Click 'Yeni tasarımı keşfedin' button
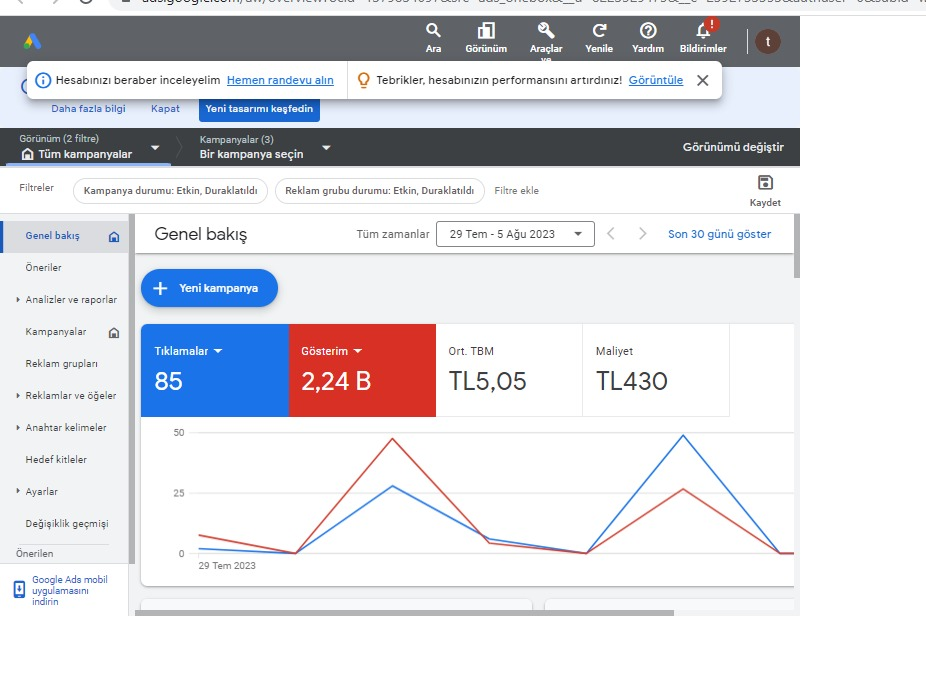 (259, 109)
